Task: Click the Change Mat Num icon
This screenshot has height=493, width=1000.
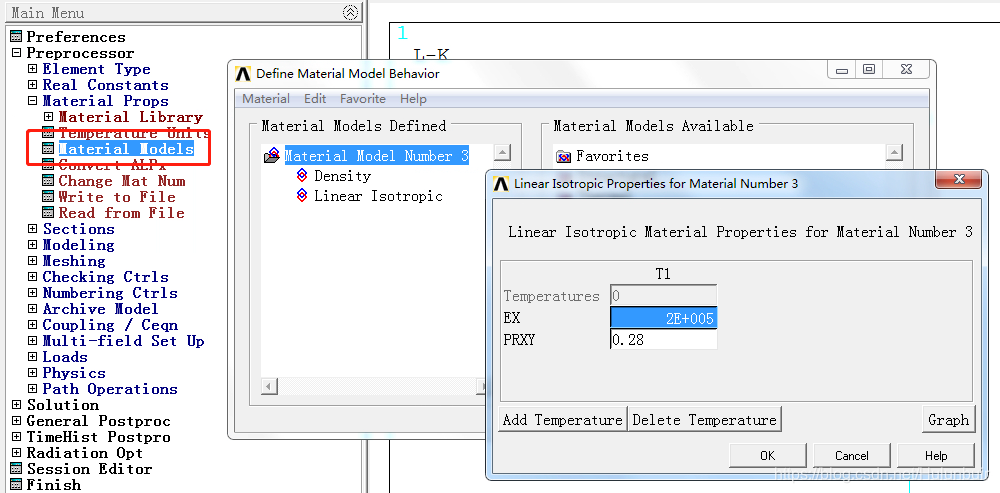Action: tap(49, 181)
